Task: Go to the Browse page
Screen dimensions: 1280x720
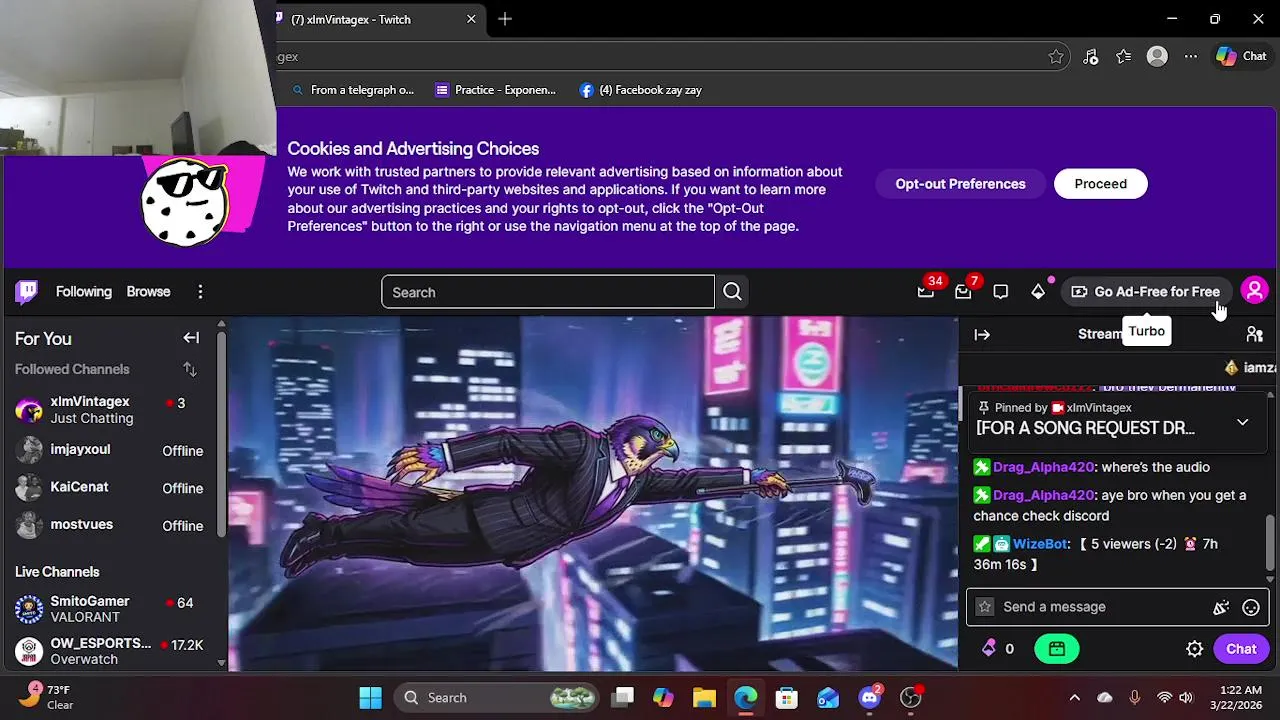Action: tap(148, 292)
